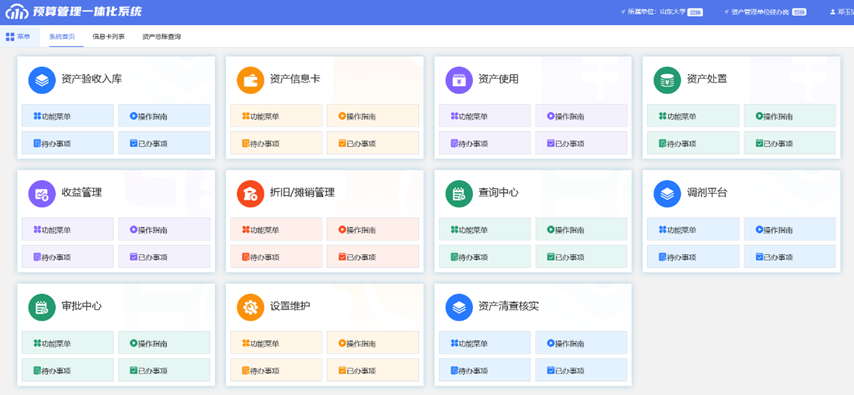The width and height of the screenshot is (854, 395).
Task: Open 操作指南 under 资产处置
Action: pos(790,116)
